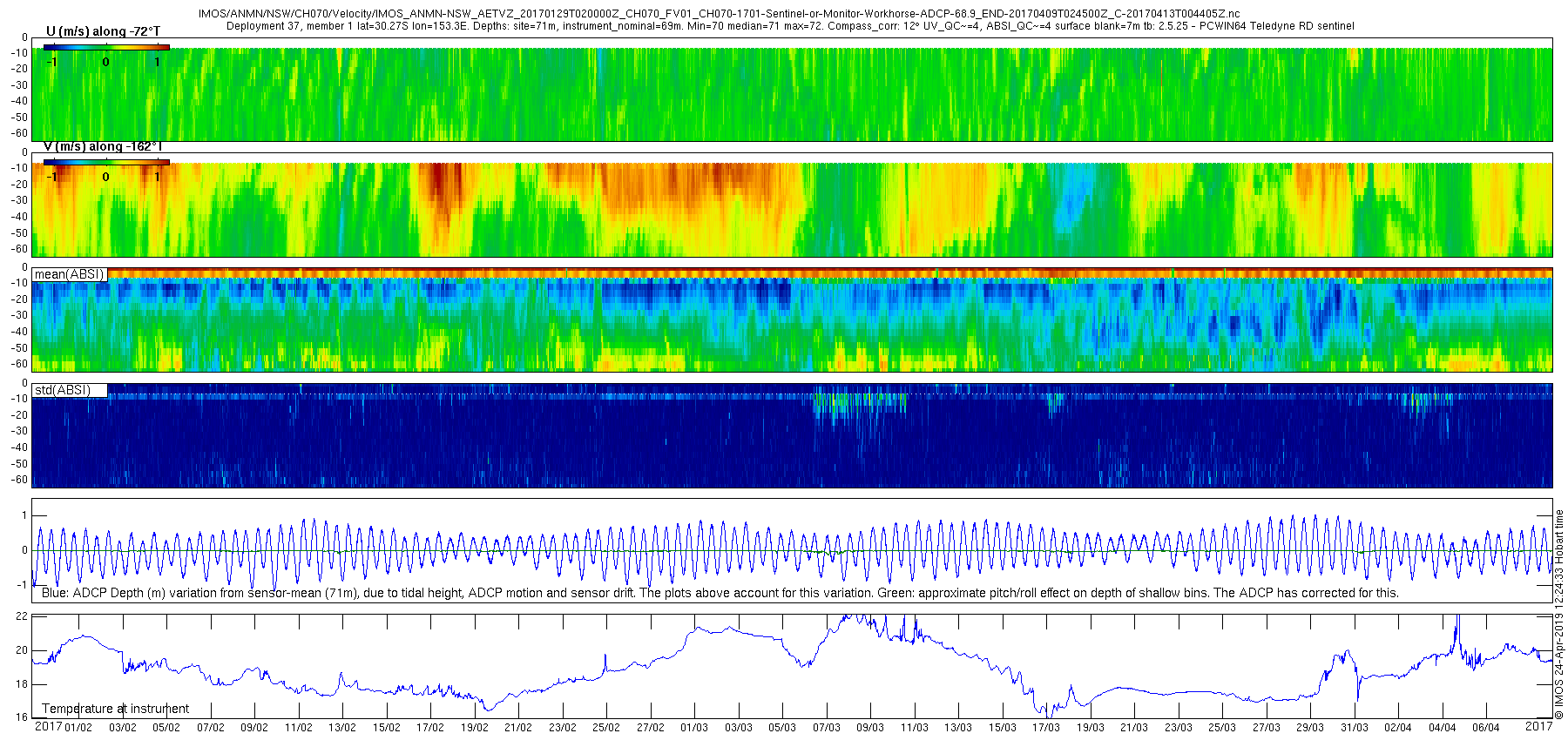Click the '22' temperature axis tick label
The width and height of the screenshot is (1568, 740).
[x=22, y=616]
